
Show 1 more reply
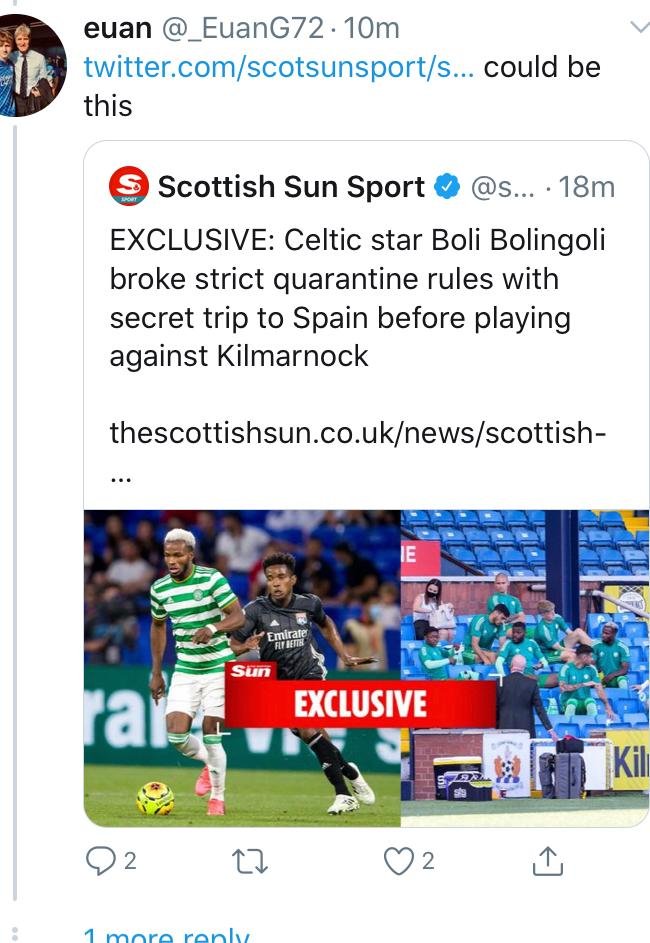pos(167,934)
